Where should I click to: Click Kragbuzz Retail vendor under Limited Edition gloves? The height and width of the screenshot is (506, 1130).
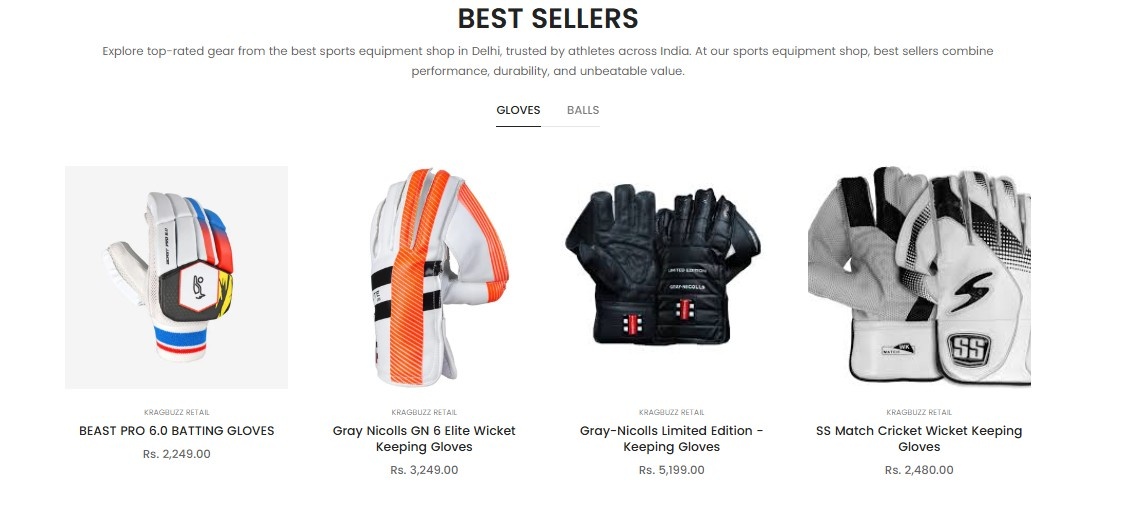(672, 412)
